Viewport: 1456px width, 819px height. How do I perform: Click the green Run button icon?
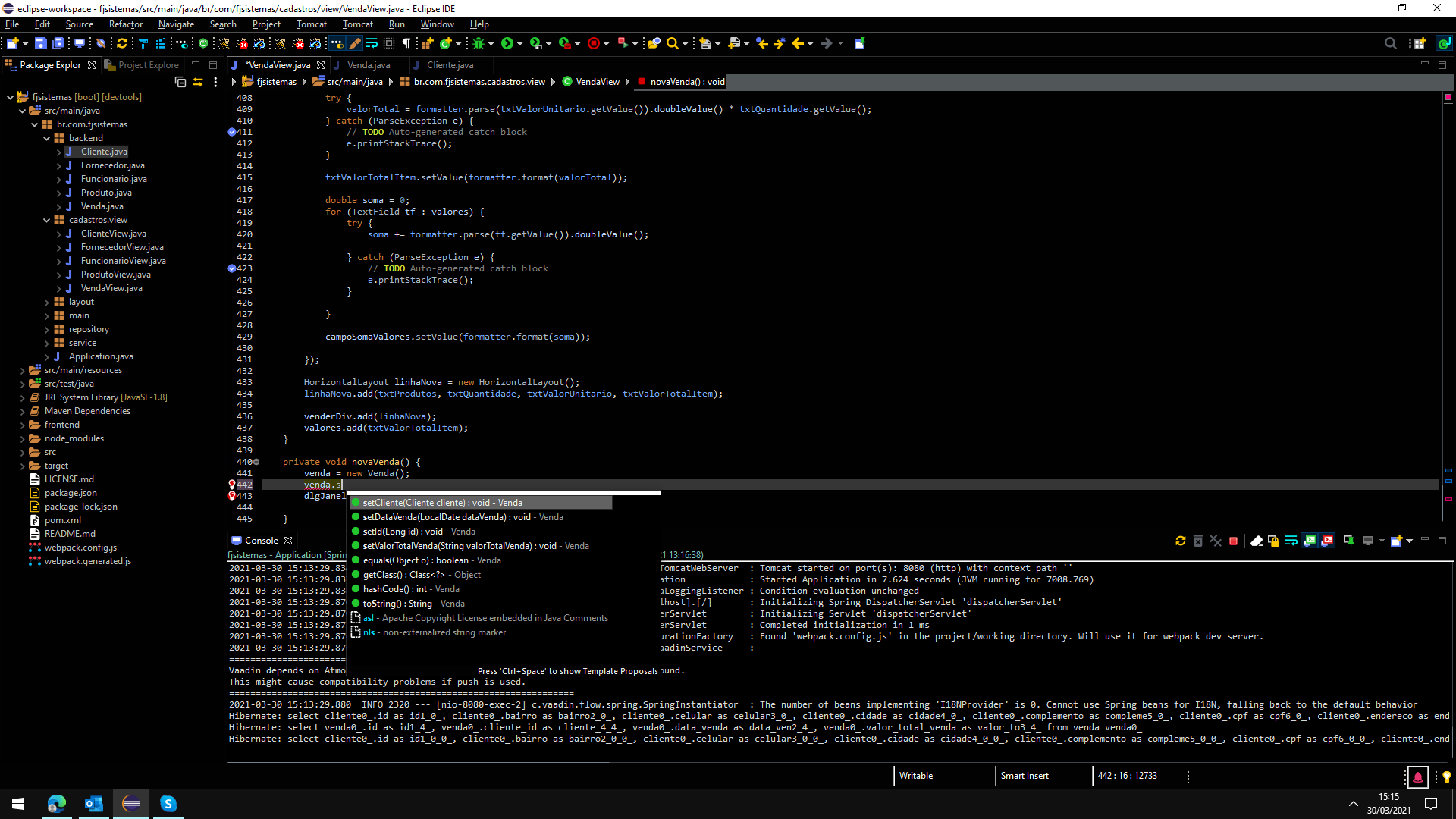(507, 43)
